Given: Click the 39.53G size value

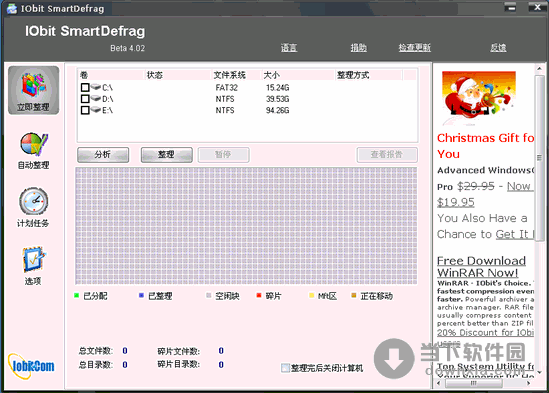Looking at the screenshot, I should click(x=277, y=99).
